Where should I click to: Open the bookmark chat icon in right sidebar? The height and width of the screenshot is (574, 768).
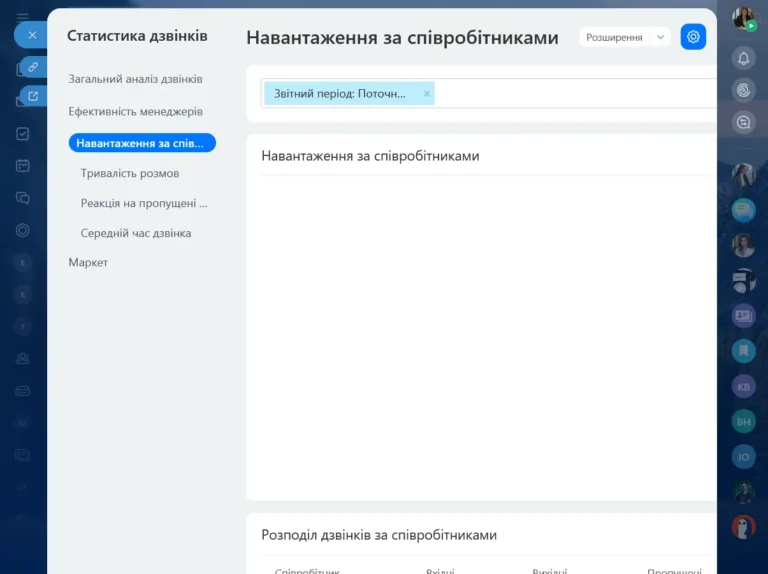(x=744, y=351)
